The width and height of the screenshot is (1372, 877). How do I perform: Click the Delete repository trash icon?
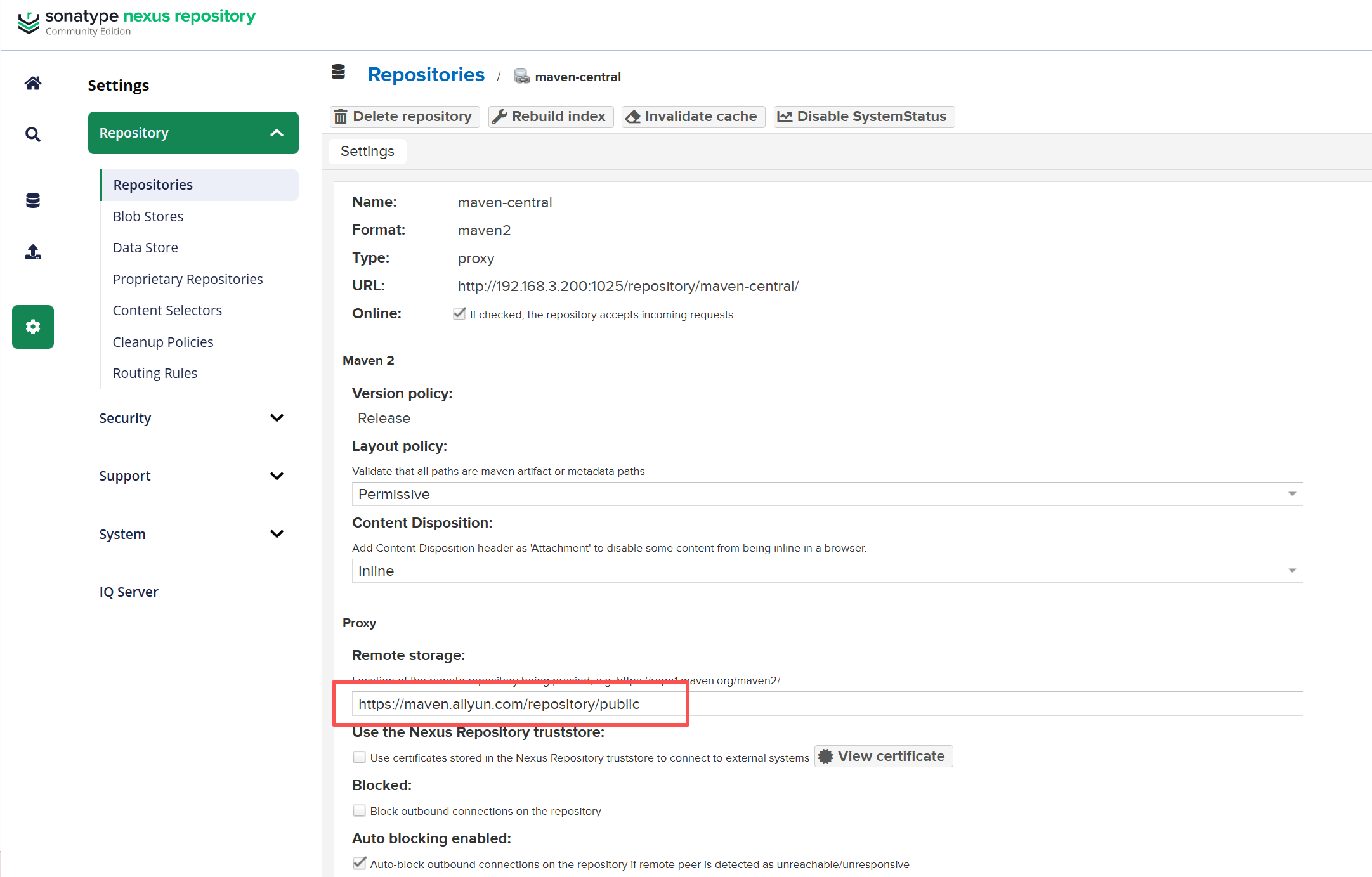[x=341, y=117]
